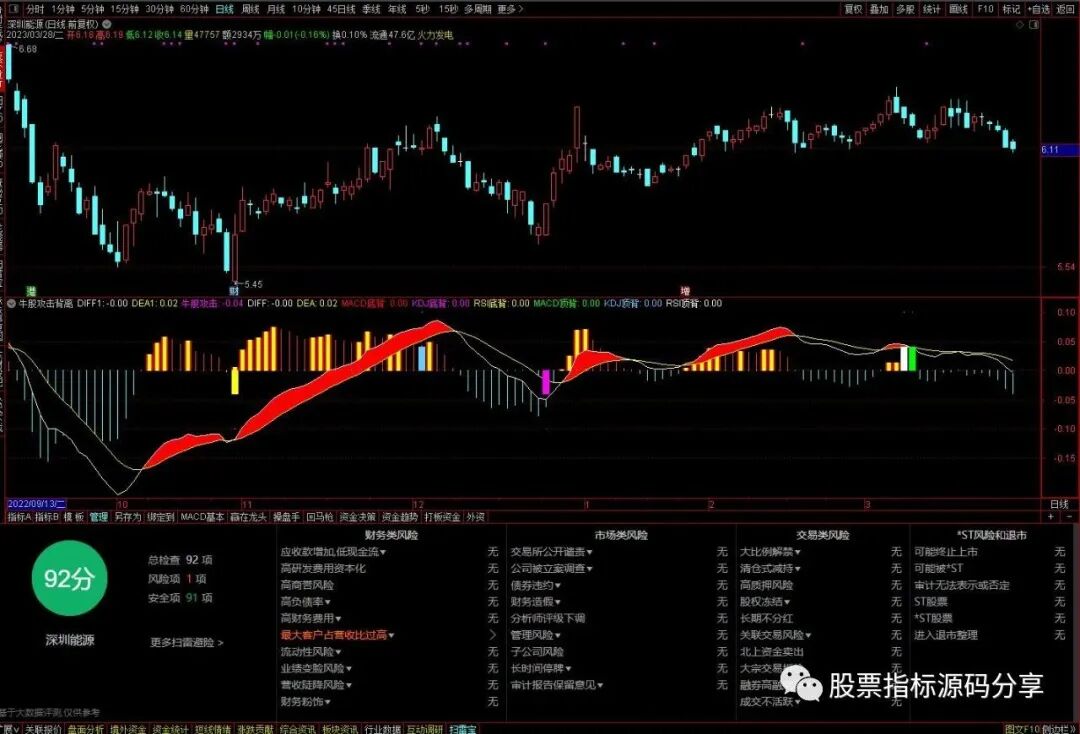Image resolution: width=1080 pixels, height=734 pixels.
Task: Click the 财 marker below the chart low
Action: coord(233,291)
